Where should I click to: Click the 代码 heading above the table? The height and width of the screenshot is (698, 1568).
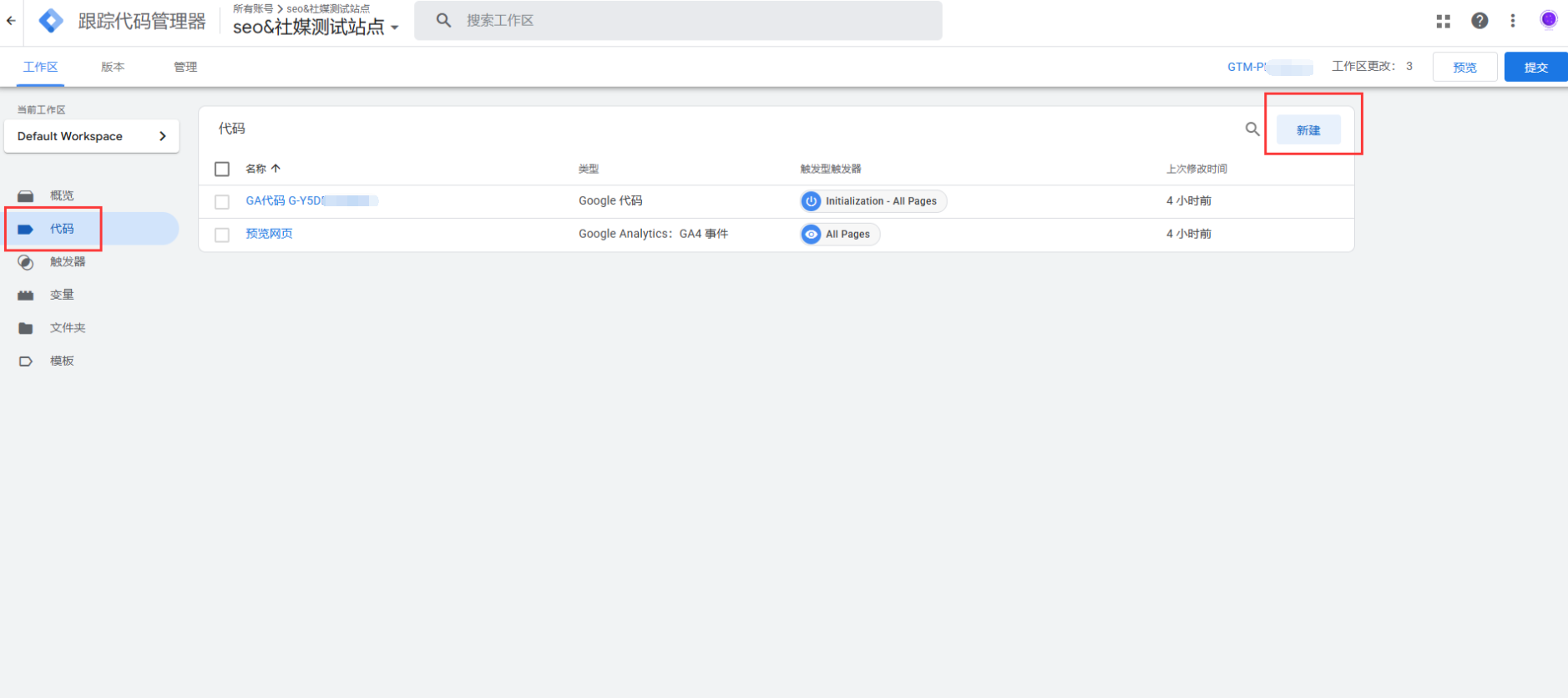(232, 129)
